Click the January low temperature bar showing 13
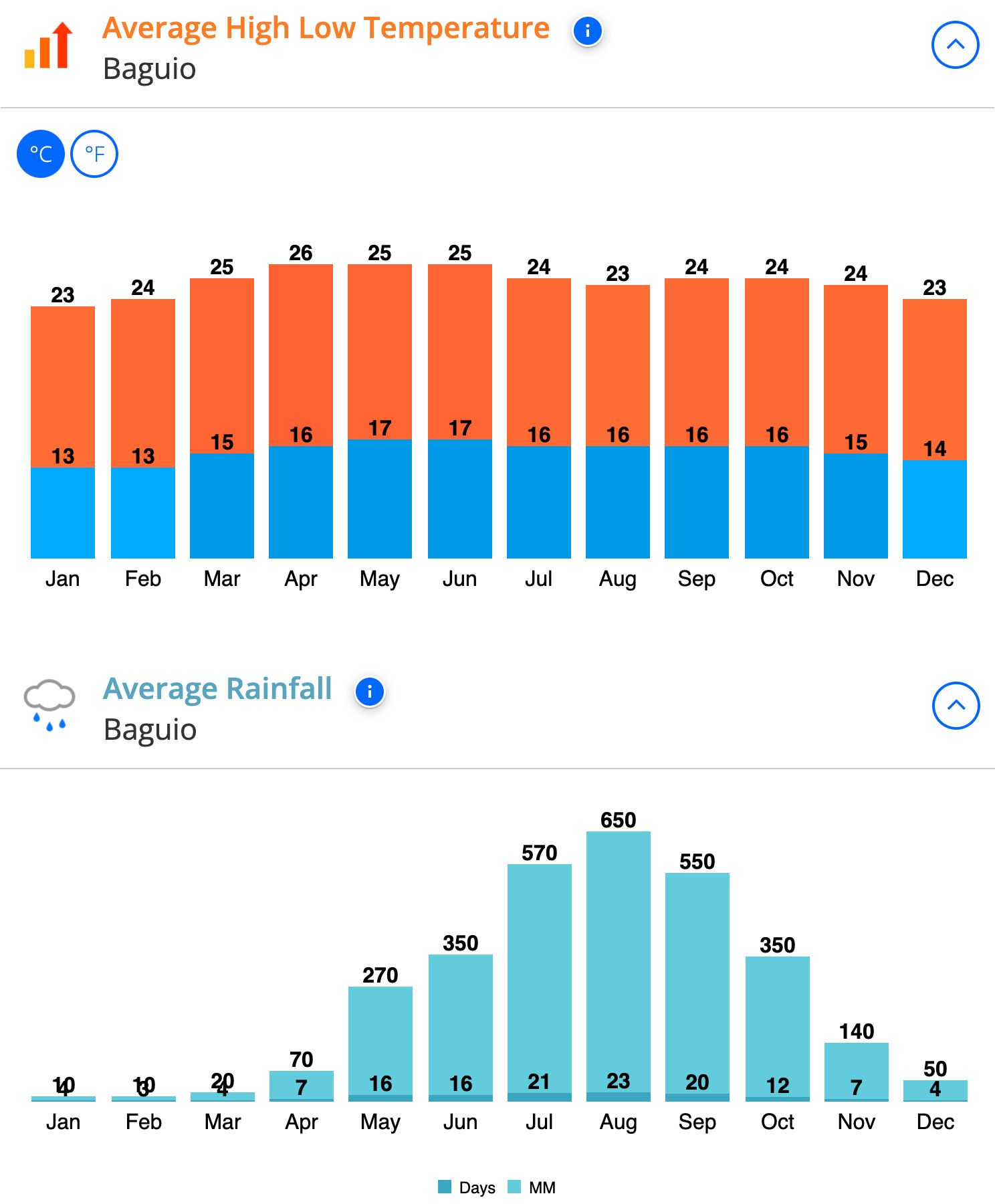The height and width of the screenshot is (1204, 995). [x=63, y=513]
